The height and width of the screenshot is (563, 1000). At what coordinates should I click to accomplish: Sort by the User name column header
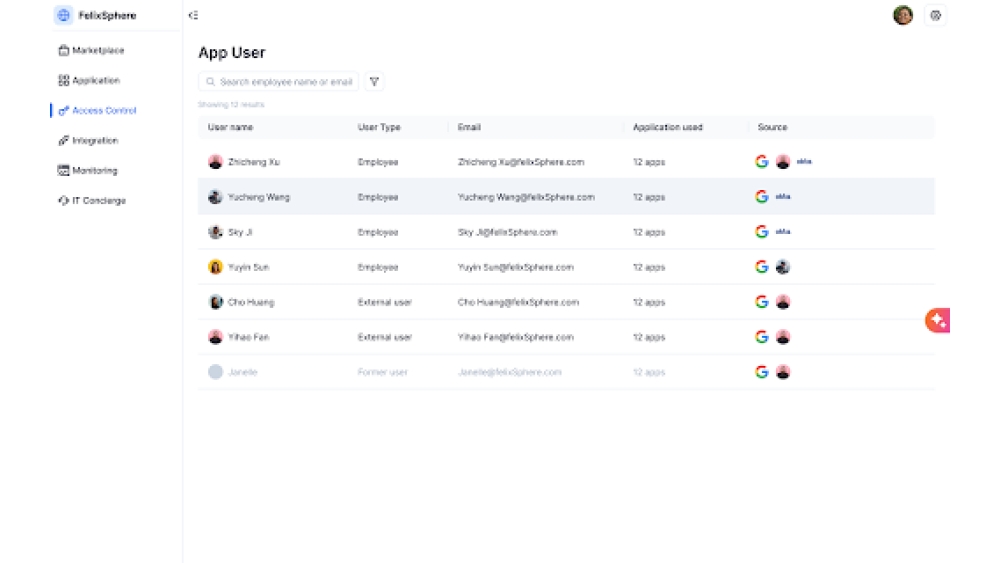(x=230, y=128)
